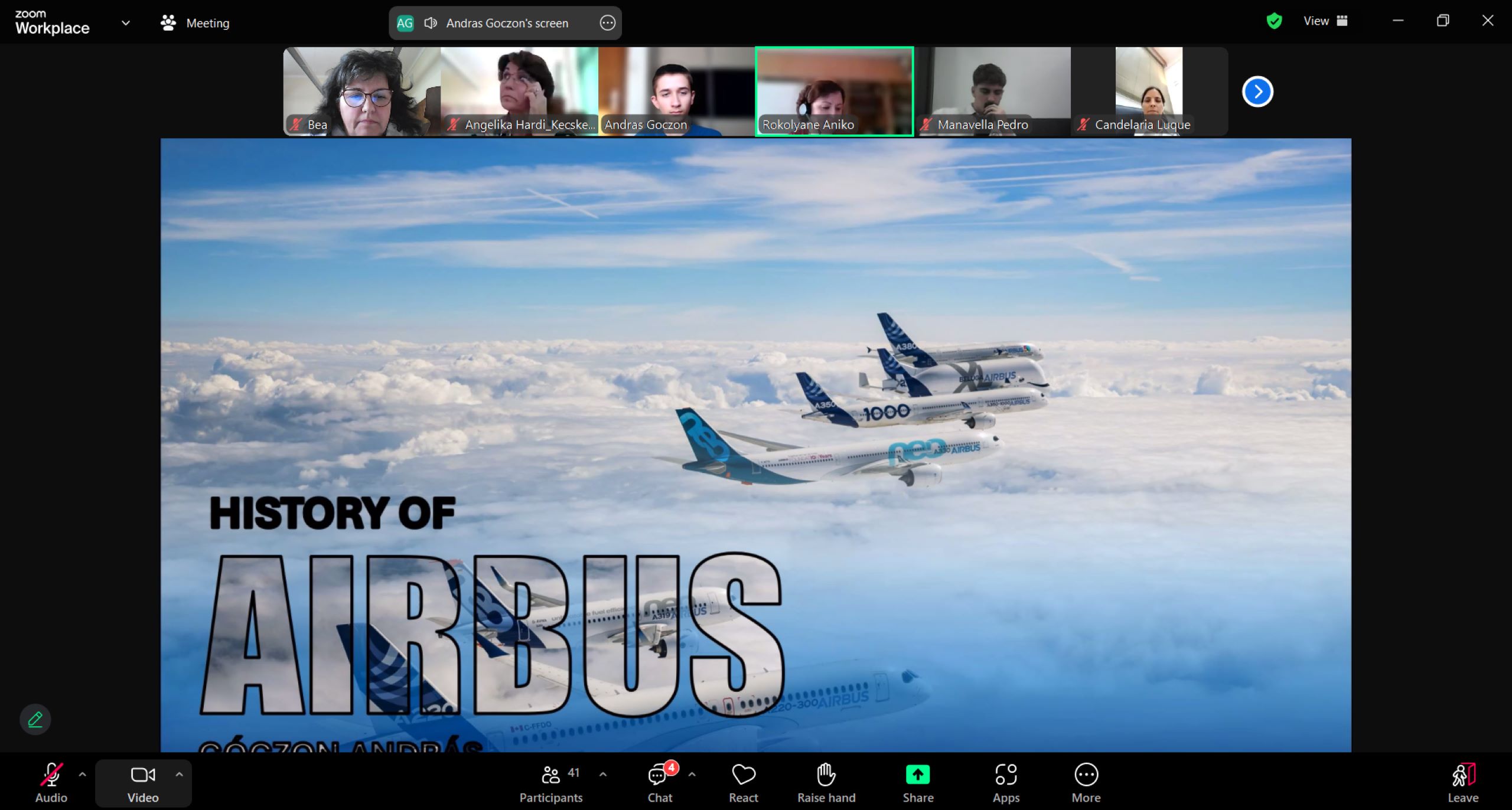
Task: Open Chat with 4 unread messages
Action: click(660, 783)
